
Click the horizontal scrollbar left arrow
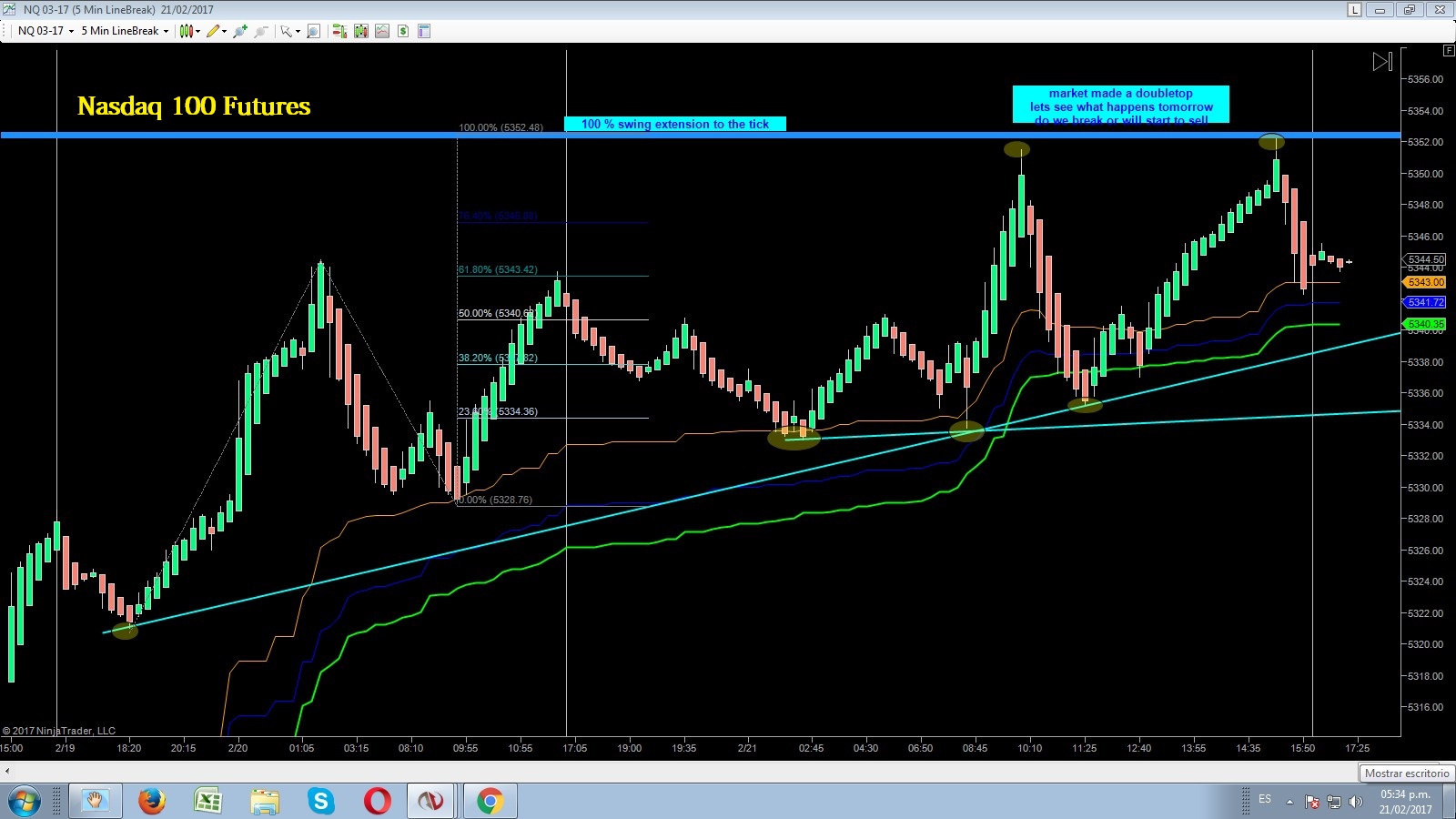tap(7, 772)
